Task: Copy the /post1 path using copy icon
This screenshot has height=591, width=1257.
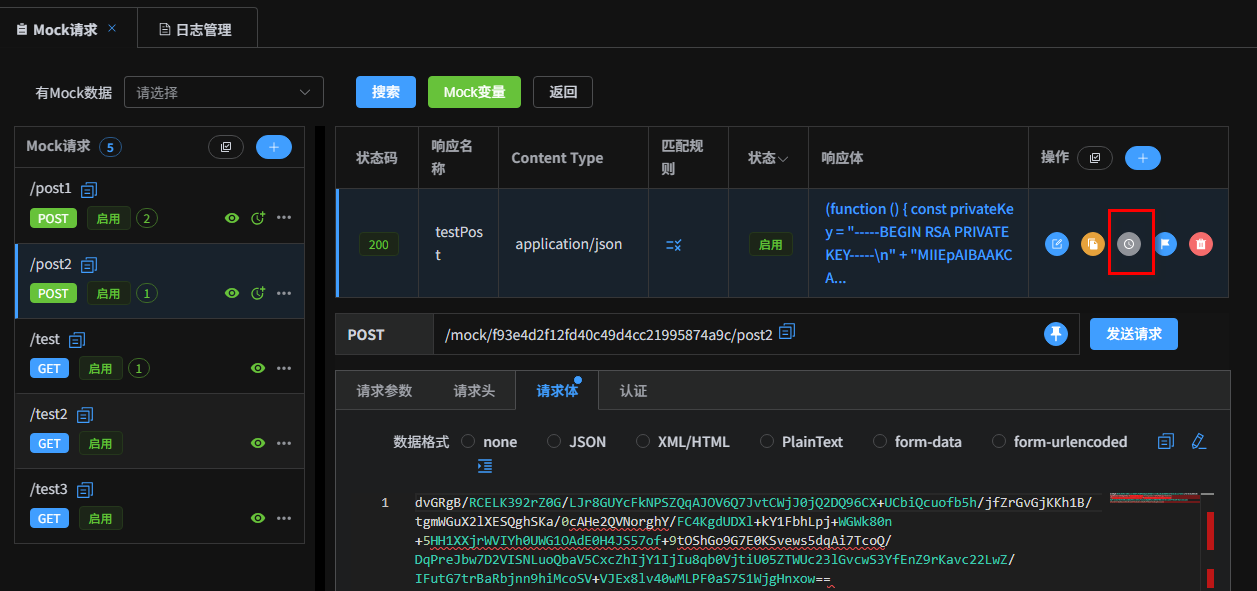Action: (x=90, y=189)
